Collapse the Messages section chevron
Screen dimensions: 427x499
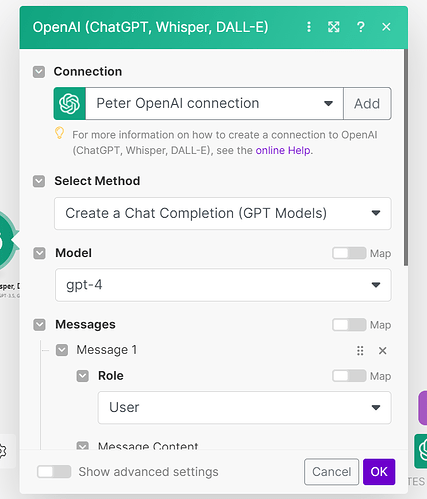click(x=39, y=325)
